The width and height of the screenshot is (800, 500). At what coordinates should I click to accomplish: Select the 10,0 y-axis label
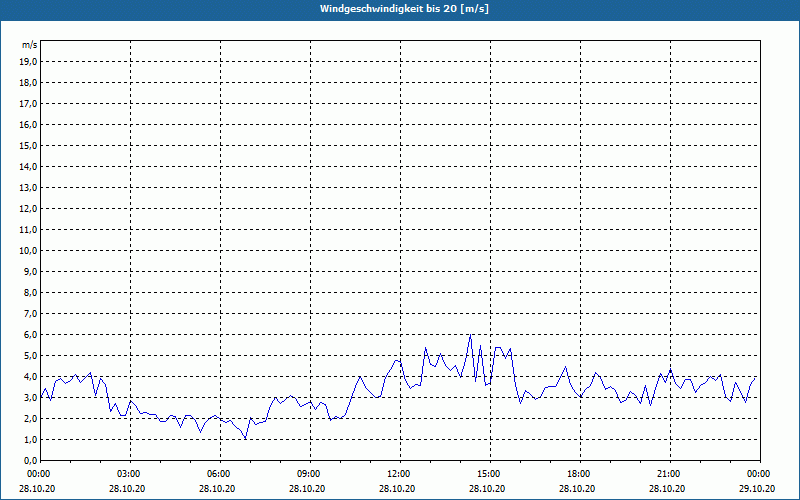pos(29,251)
